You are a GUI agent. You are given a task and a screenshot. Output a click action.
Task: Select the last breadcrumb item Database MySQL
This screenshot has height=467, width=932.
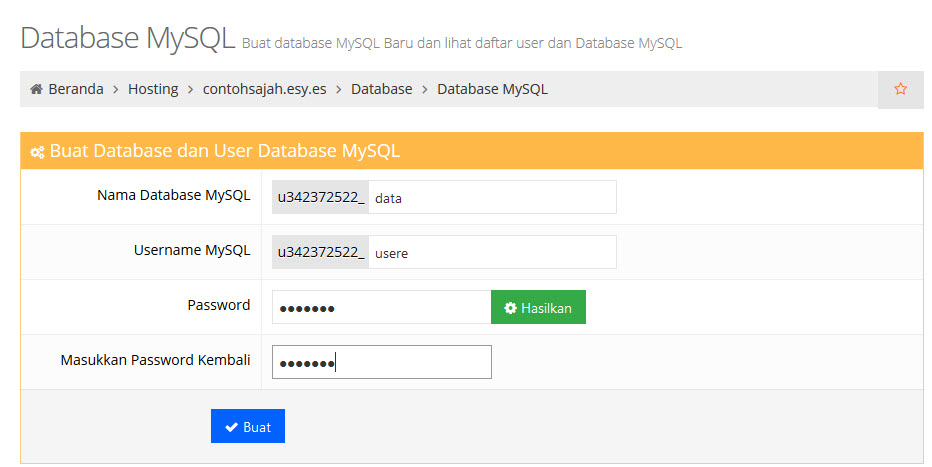(x=492, y=89)
